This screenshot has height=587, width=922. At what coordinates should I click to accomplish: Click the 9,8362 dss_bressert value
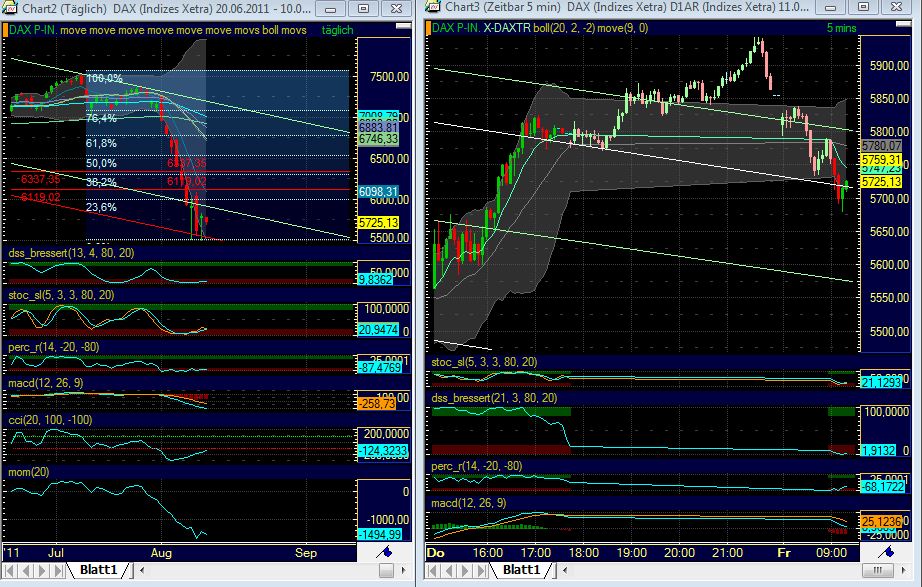click(x=375, y=279)
